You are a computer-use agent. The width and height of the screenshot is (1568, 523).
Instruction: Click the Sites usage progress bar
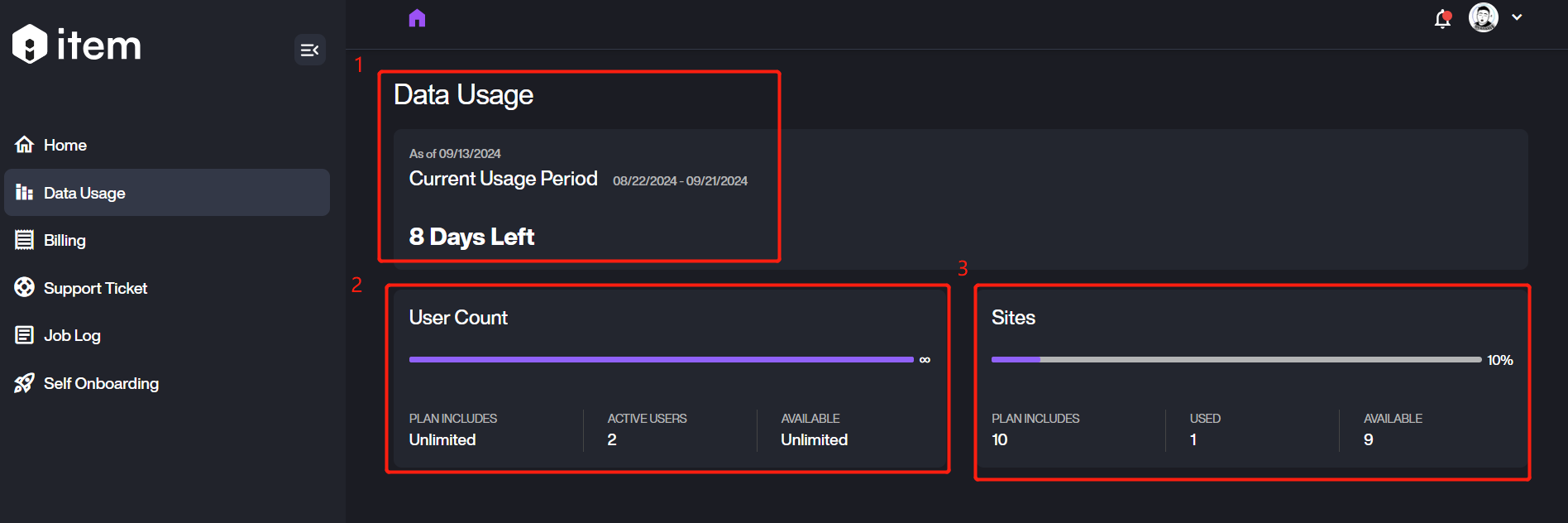(x=1236, y=360)
